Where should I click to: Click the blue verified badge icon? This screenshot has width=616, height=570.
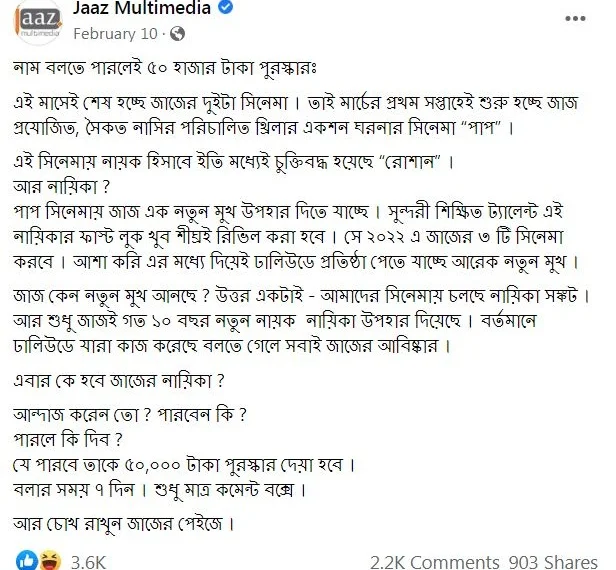tap(226, 7)
